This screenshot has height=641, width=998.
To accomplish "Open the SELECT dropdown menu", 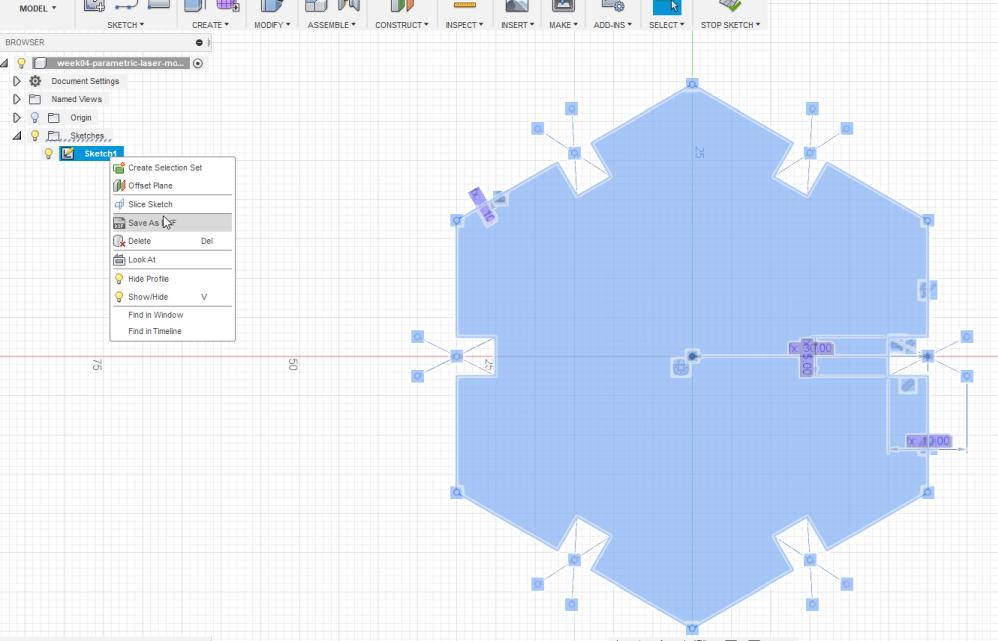I will tap(666, 25).
